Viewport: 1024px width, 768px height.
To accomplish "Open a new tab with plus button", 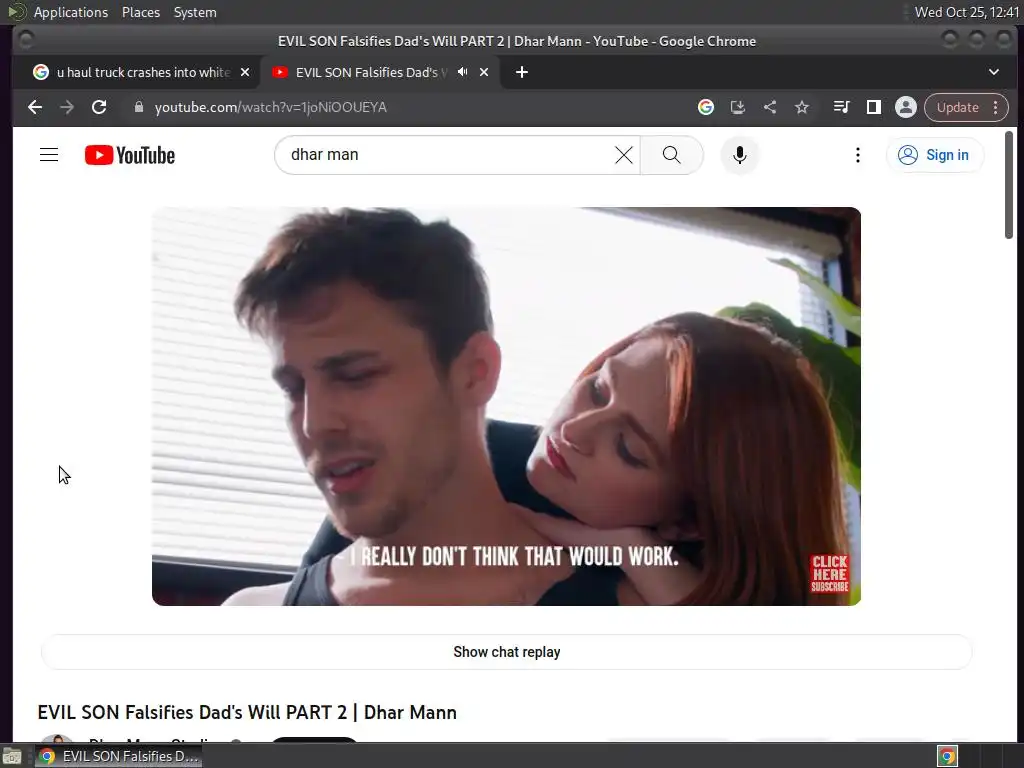I will [x=522, y=72].
